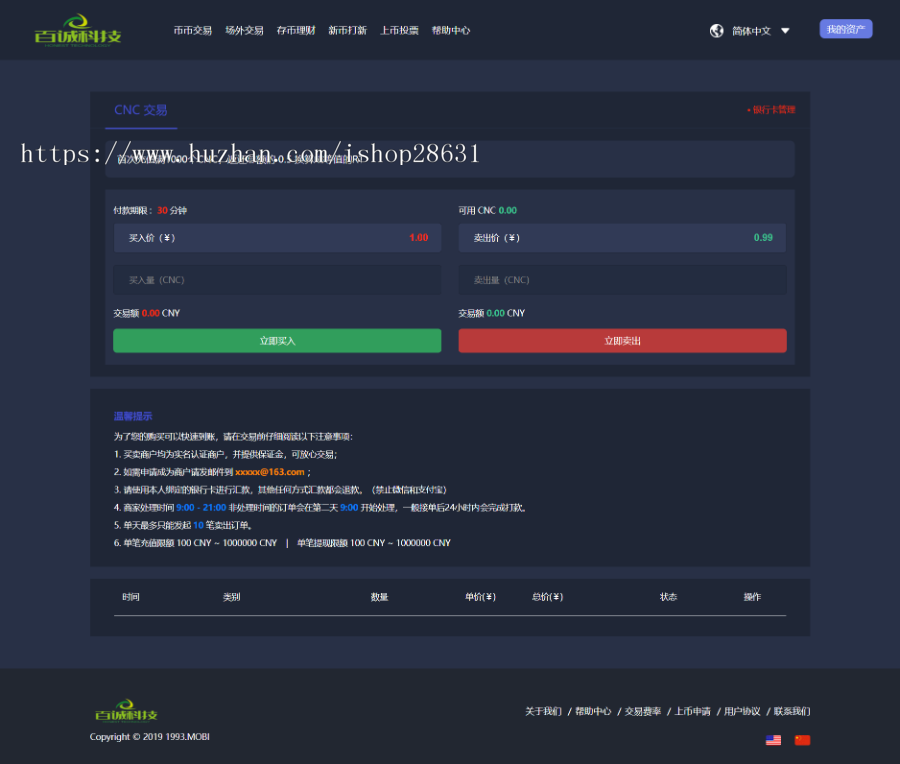This screenshot has width=900, height=764.
Task: Select the China flag icon
Action: coord(802,740)
